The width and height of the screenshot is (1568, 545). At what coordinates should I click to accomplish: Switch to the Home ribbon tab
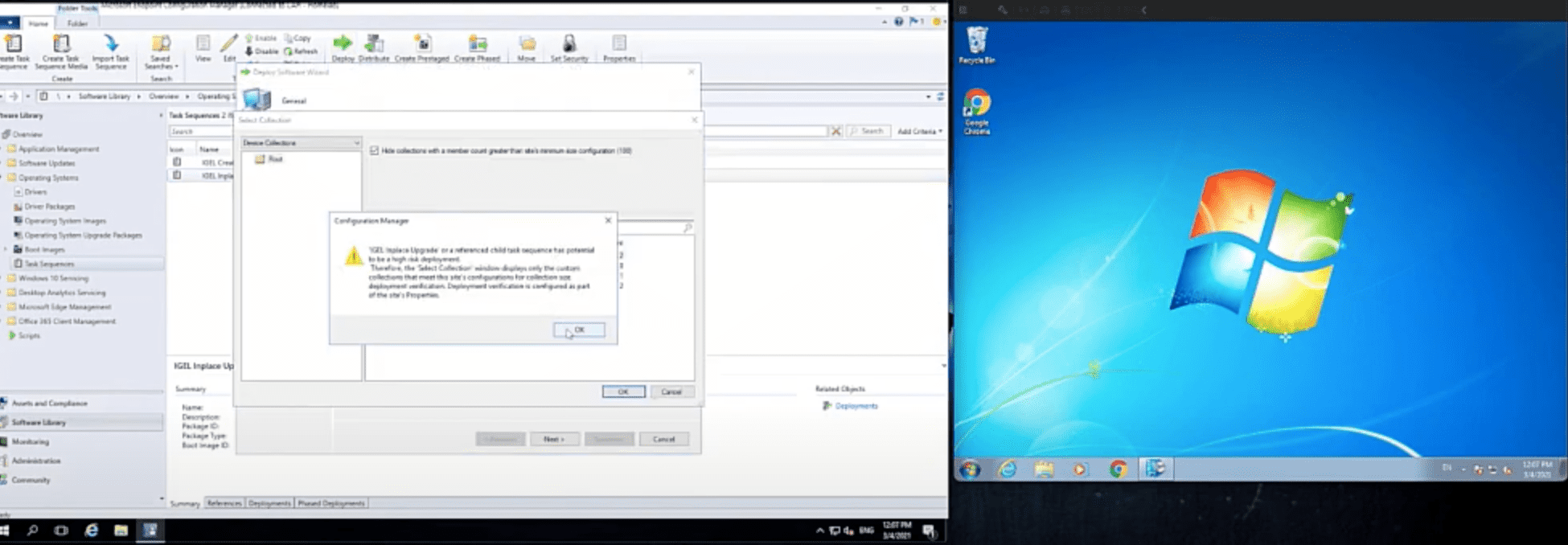[38, 23]
